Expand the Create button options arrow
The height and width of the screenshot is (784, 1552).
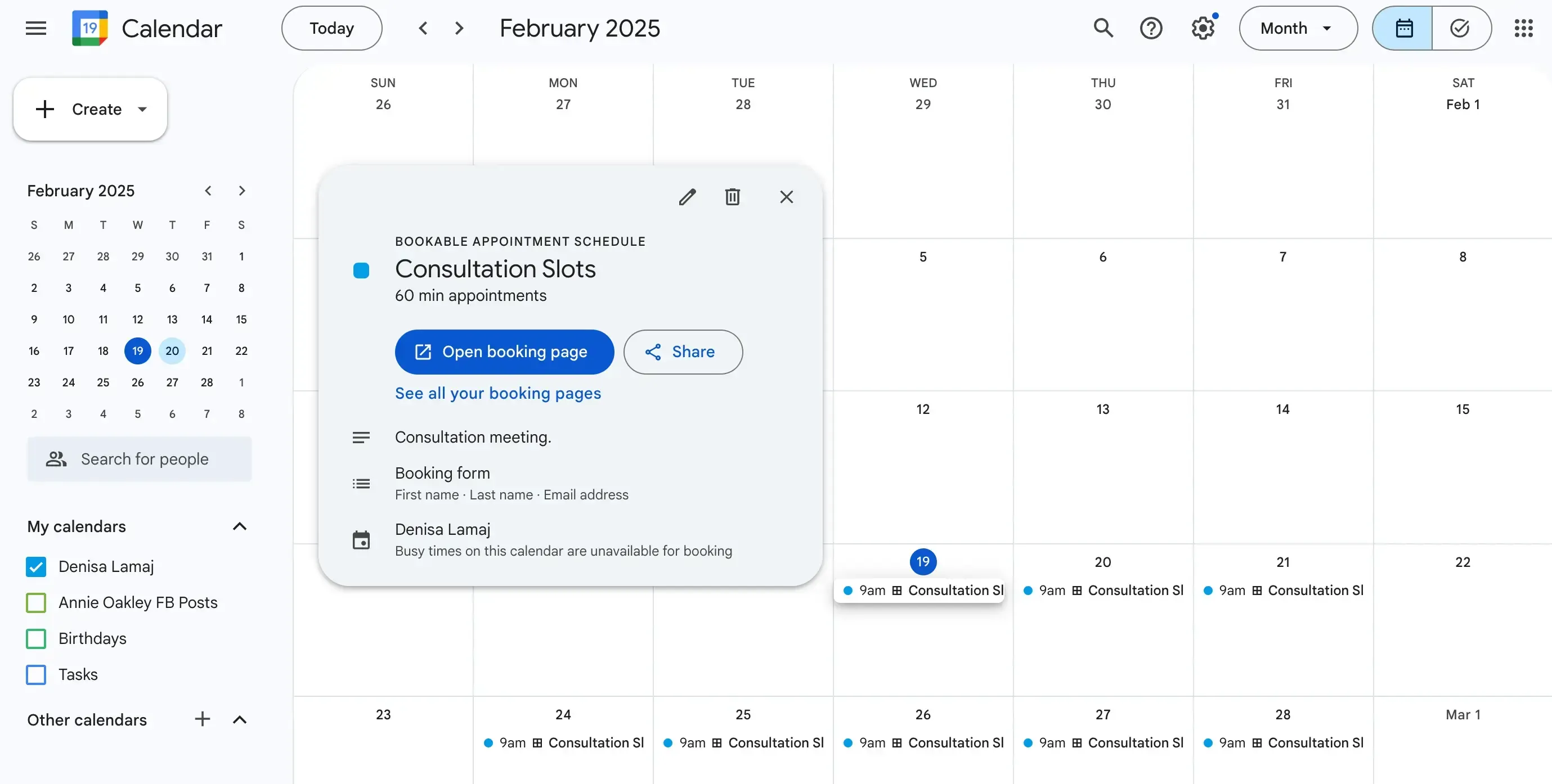pos(143,109)
